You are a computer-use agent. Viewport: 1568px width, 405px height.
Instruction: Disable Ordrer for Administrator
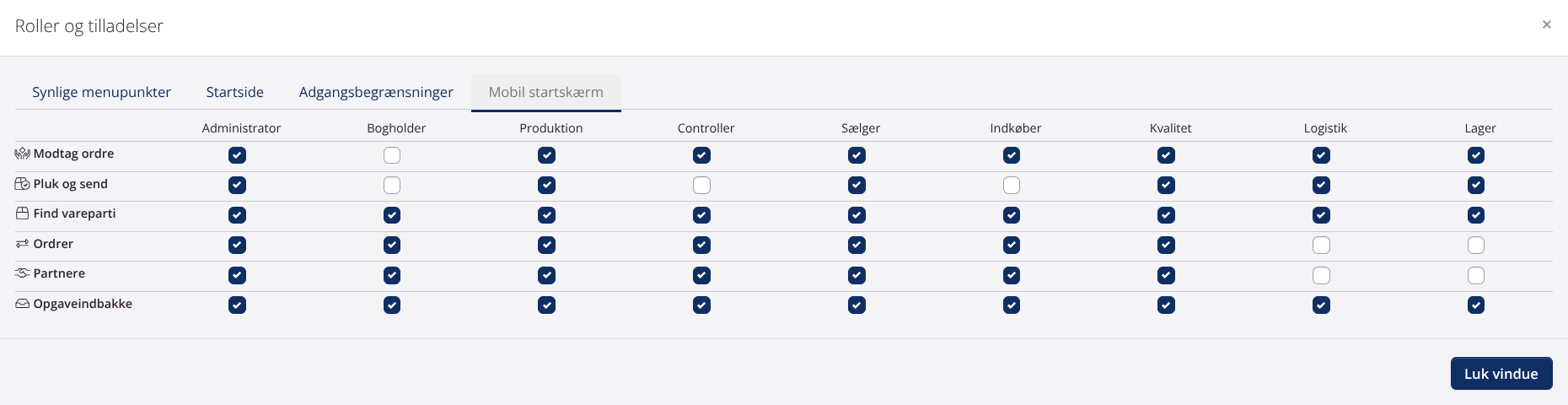pyautogui.click(x=237, y=245)
